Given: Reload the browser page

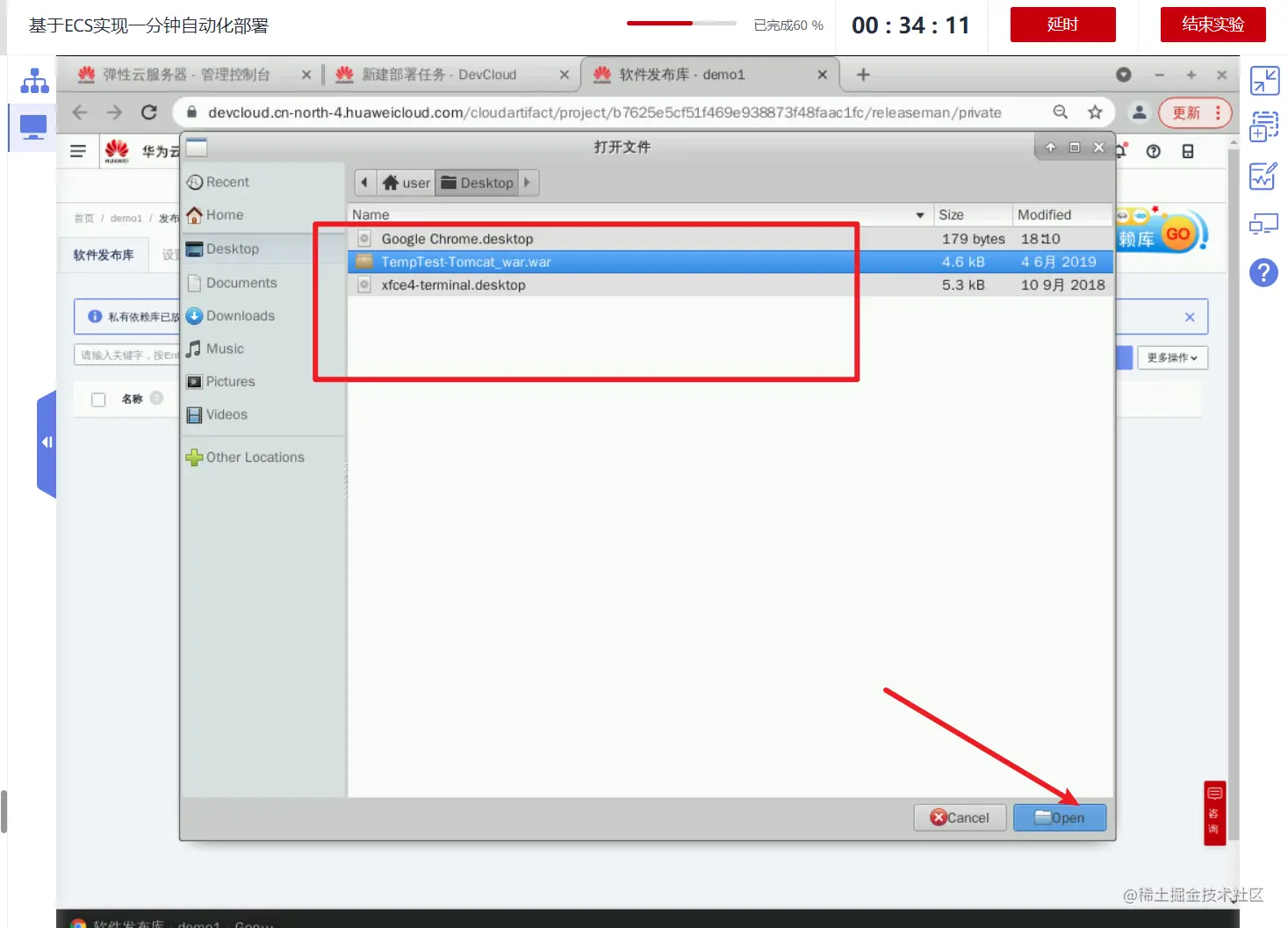Looking at the screenshot, I should point(149,112).
